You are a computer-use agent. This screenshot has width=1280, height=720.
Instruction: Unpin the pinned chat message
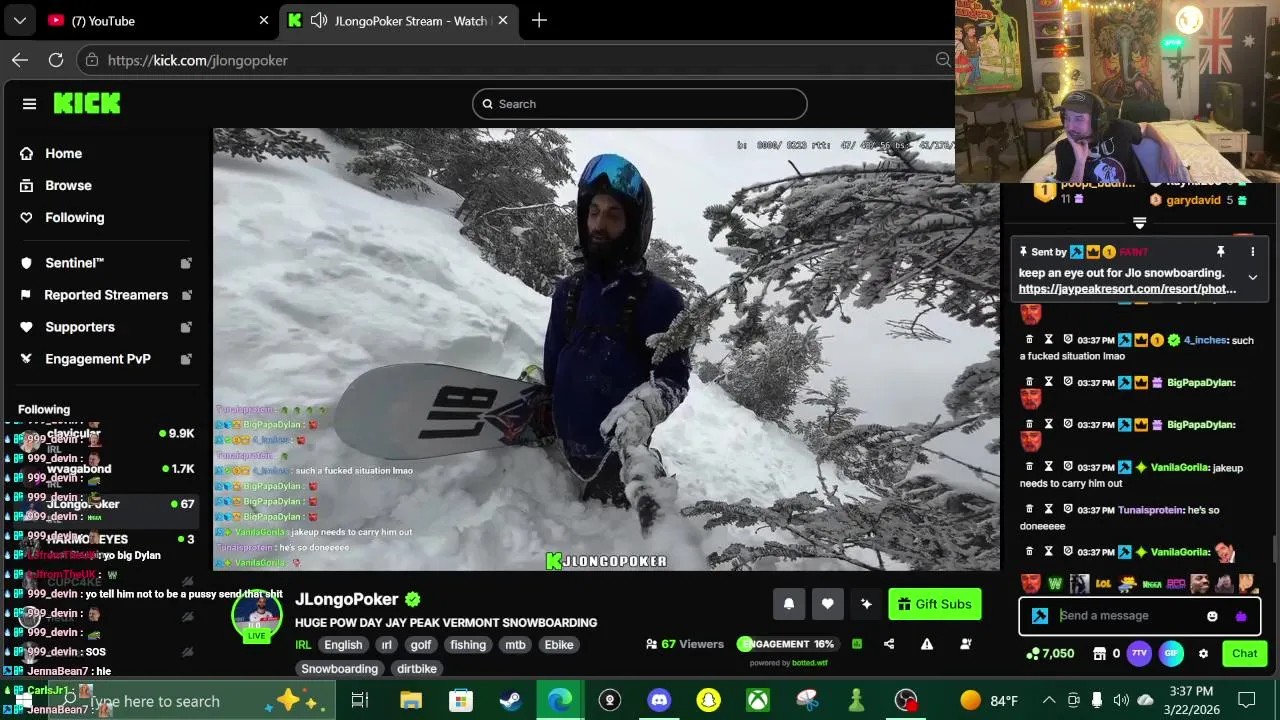(1220, 252)
